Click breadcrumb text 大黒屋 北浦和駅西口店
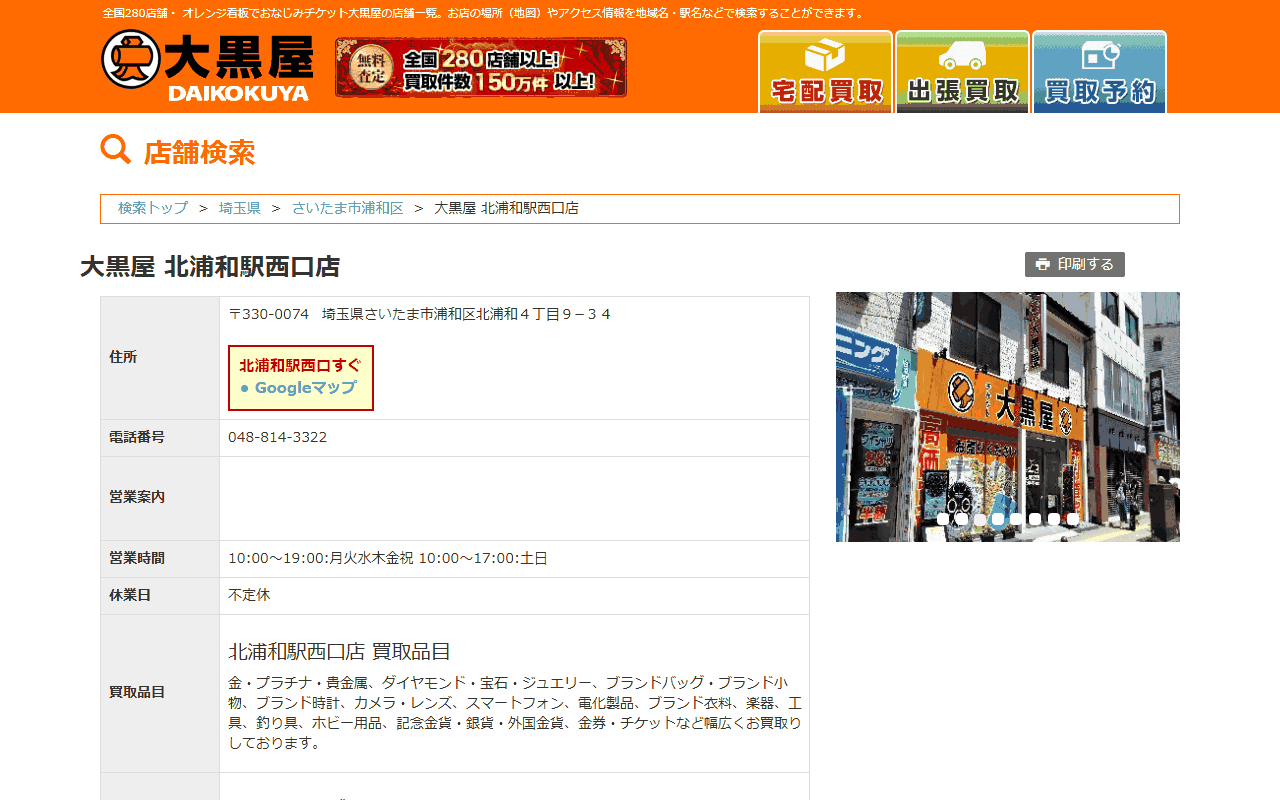 coord(506,208)
